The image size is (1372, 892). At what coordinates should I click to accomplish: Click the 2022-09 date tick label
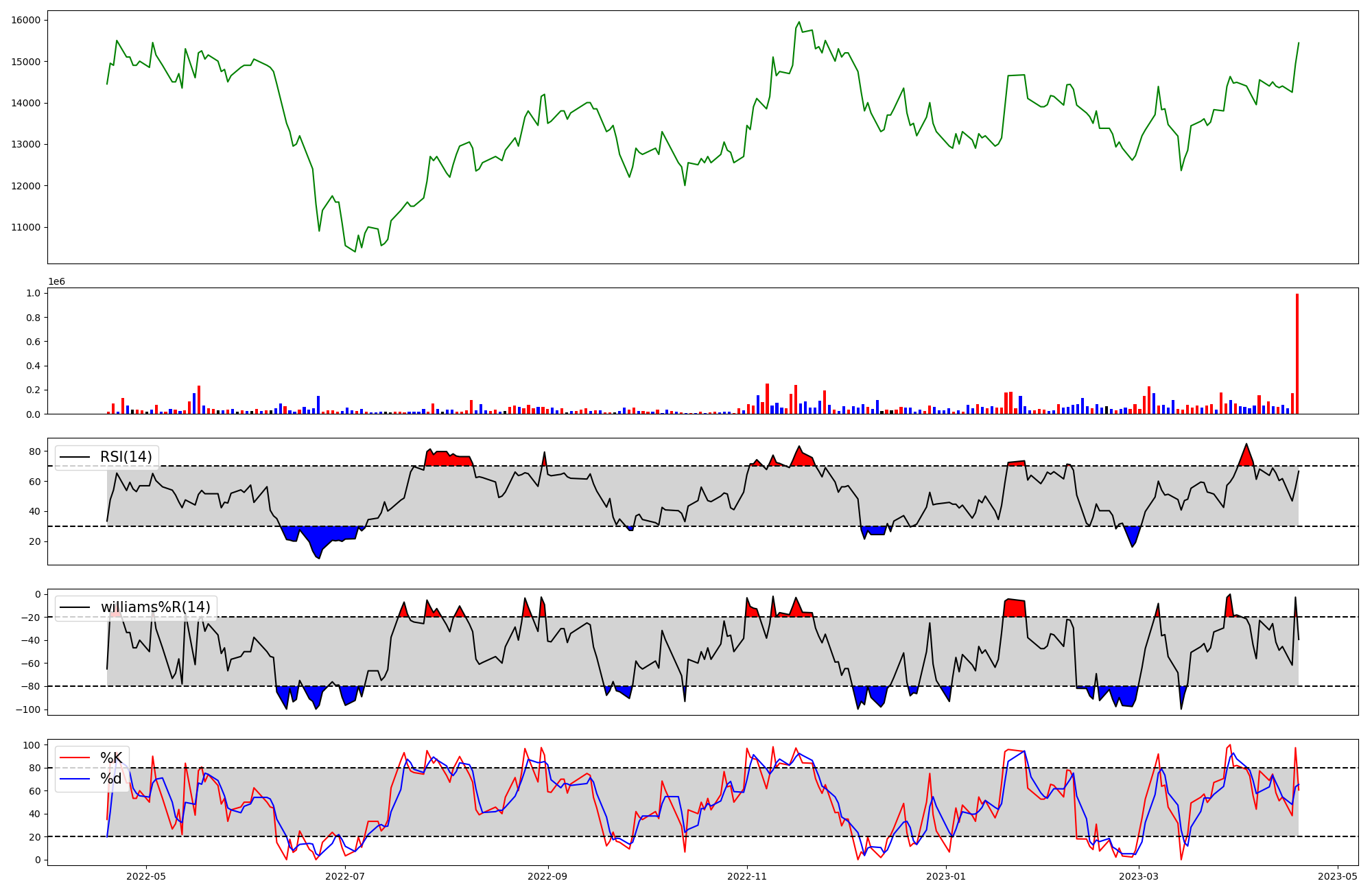tap(547, 876)
